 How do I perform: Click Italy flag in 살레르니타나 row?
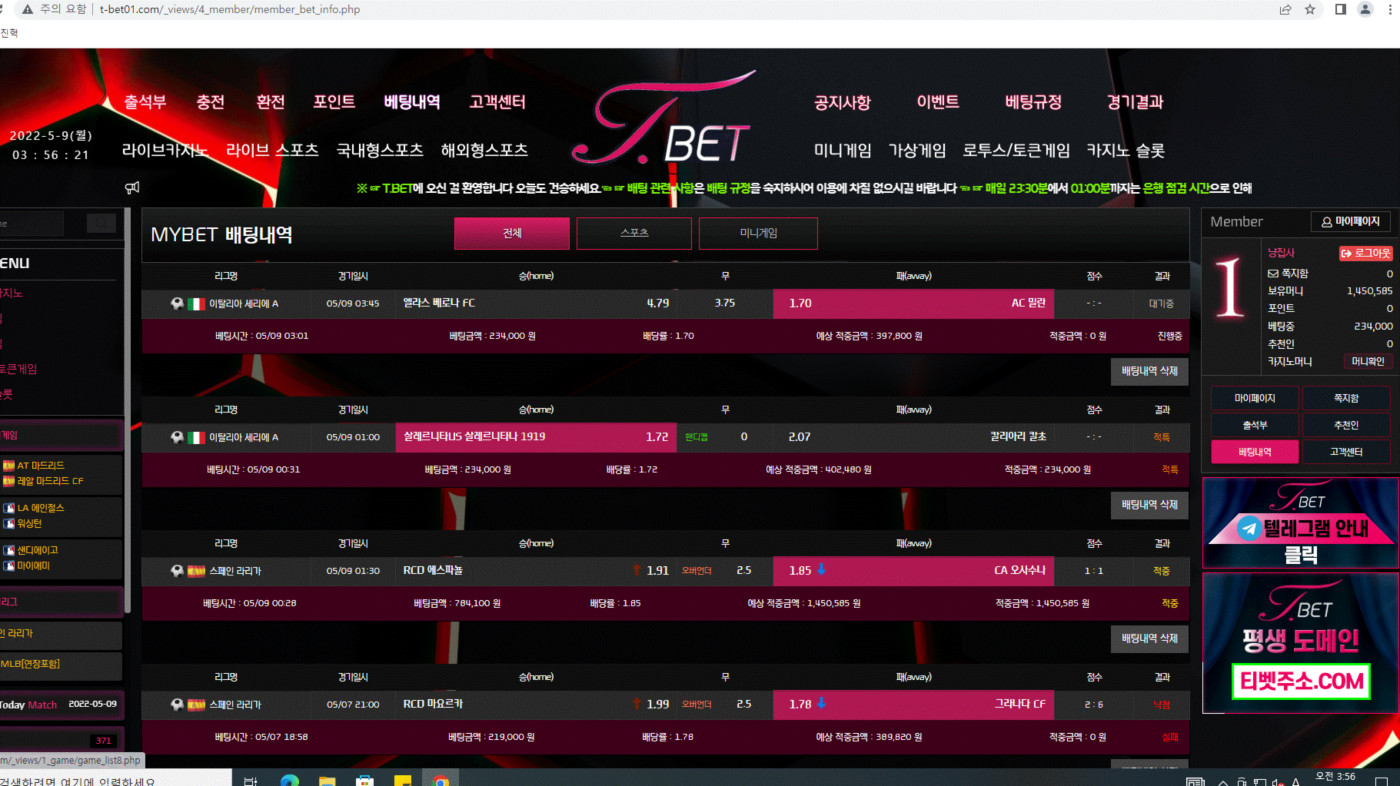[196, 437]
